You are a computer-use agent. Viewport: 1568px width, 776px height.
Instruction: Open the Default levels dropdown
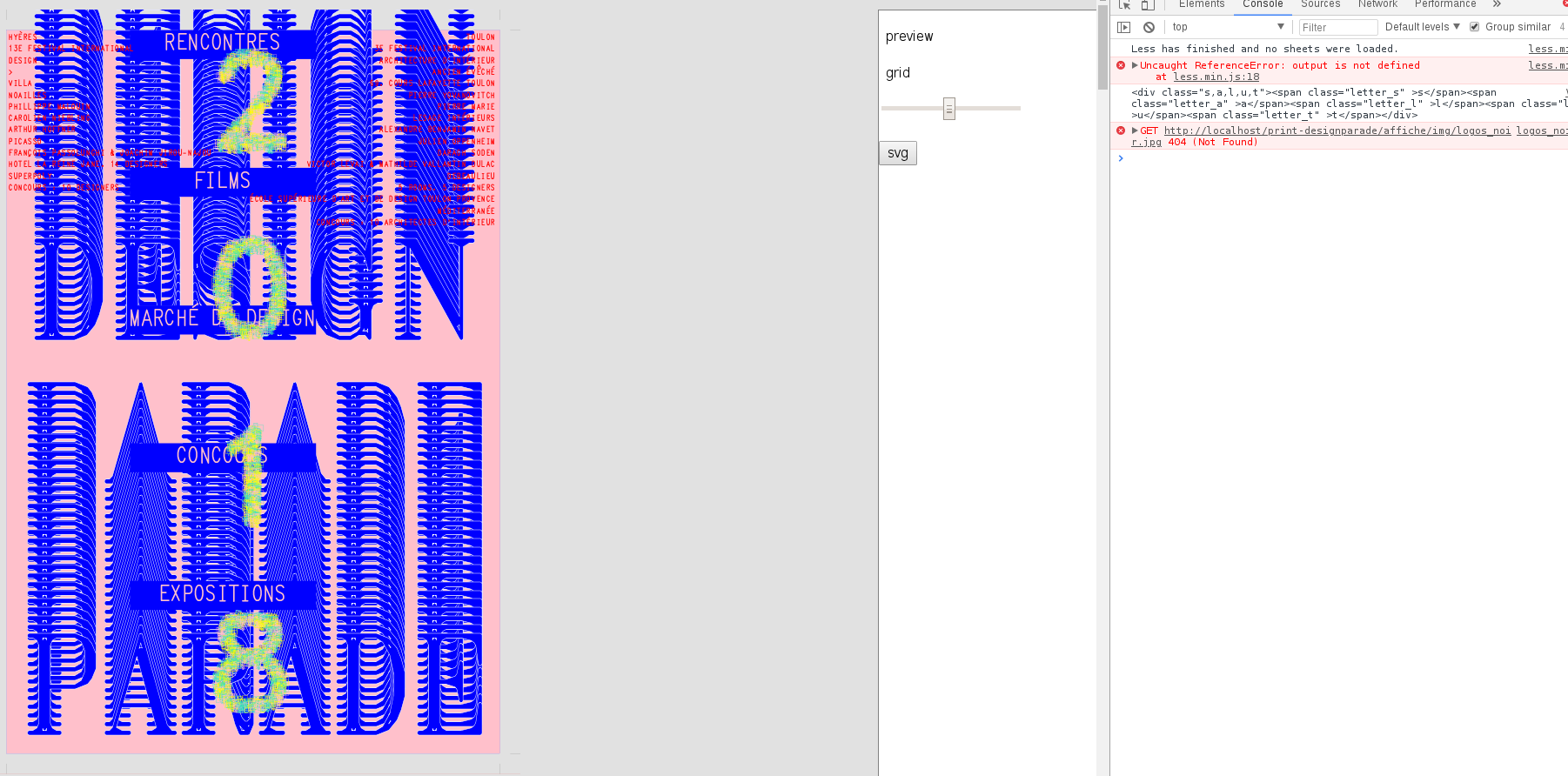pos(1422,27)
